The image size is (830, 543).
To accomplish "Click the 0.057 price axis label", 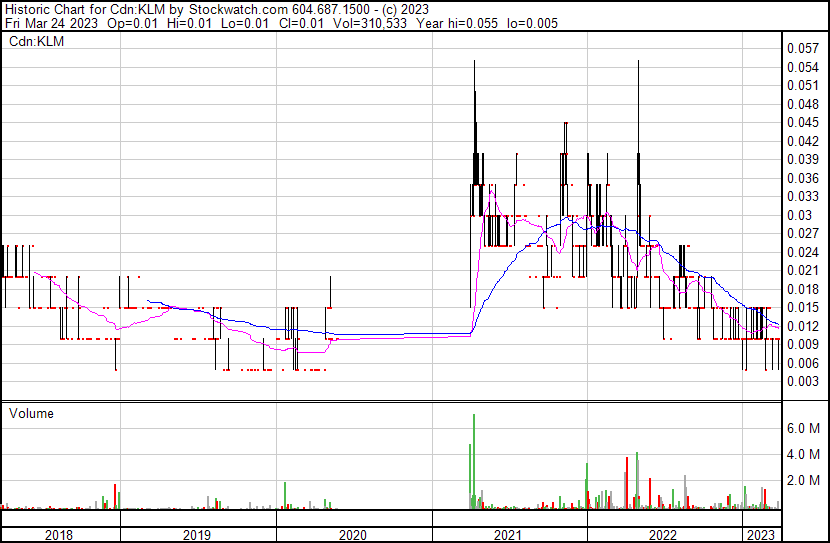I will 803,48.
